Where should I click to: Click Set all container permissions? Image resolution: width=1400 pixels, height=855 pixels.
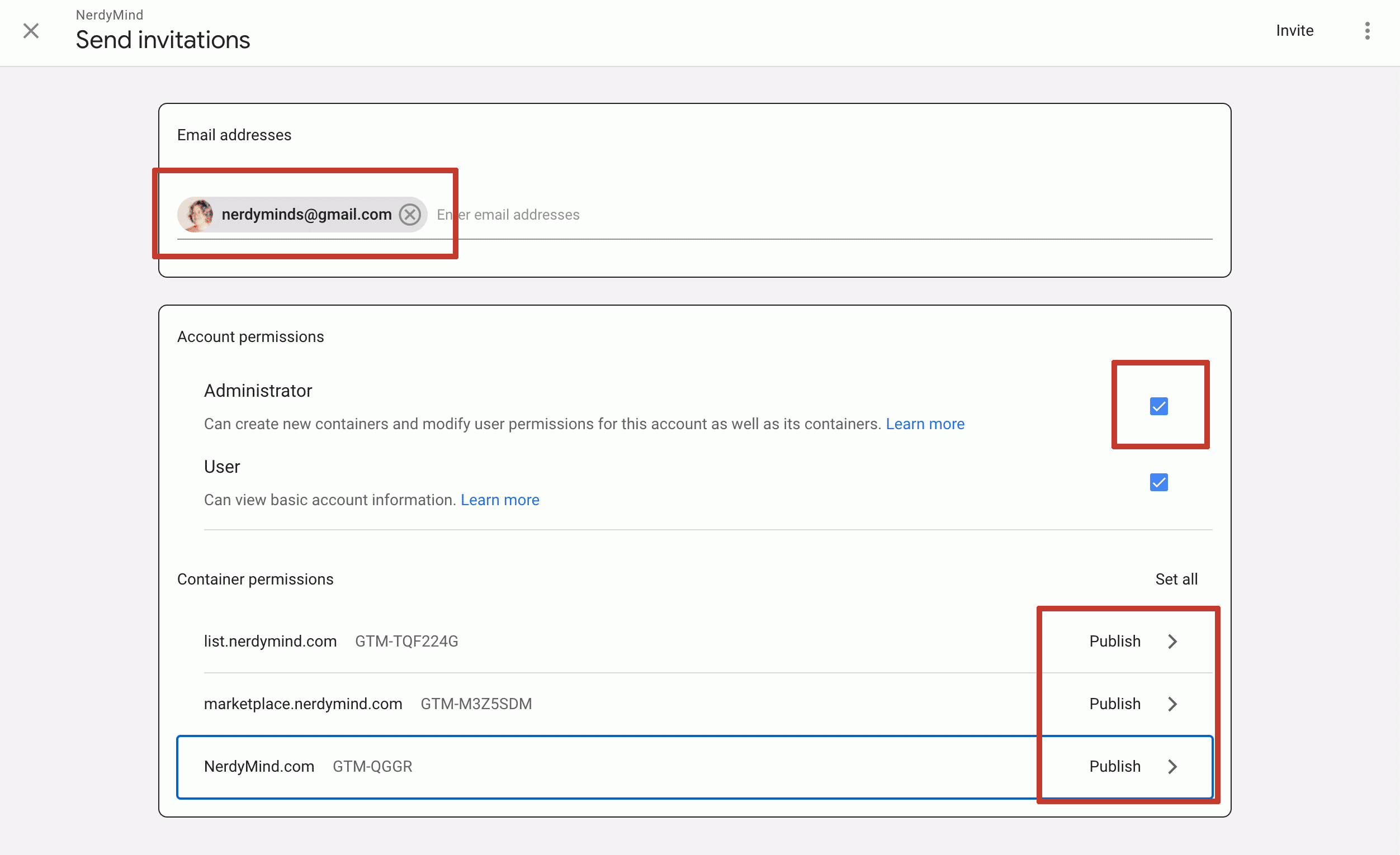click(1176, 579)
